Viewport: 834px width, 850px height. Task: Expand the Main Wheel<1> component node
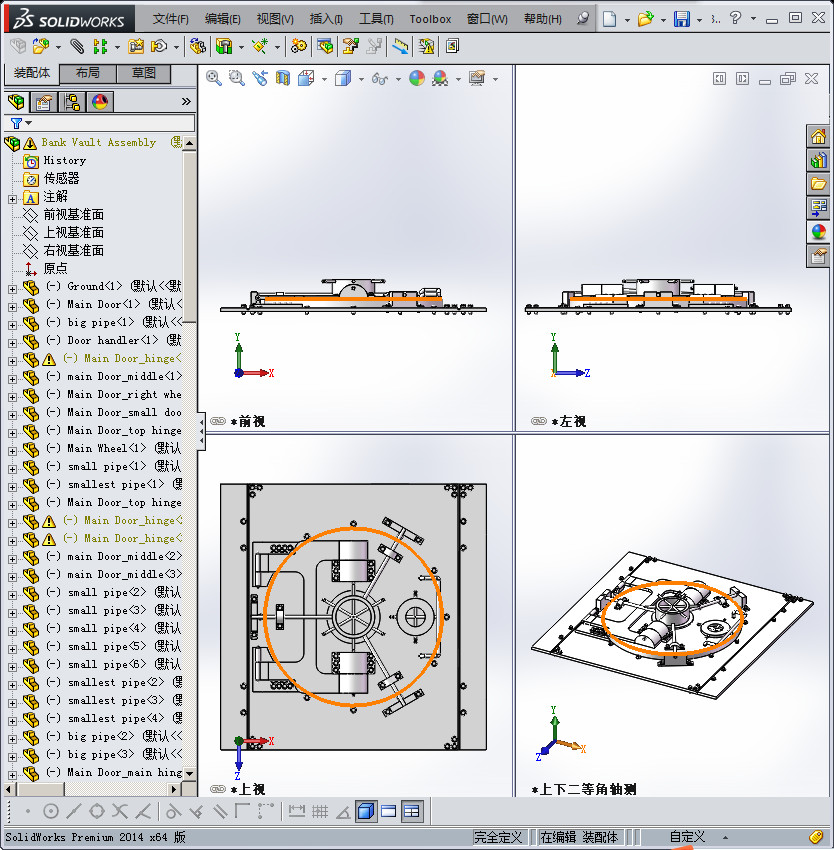pyautogui.click(x=12, y=451)
